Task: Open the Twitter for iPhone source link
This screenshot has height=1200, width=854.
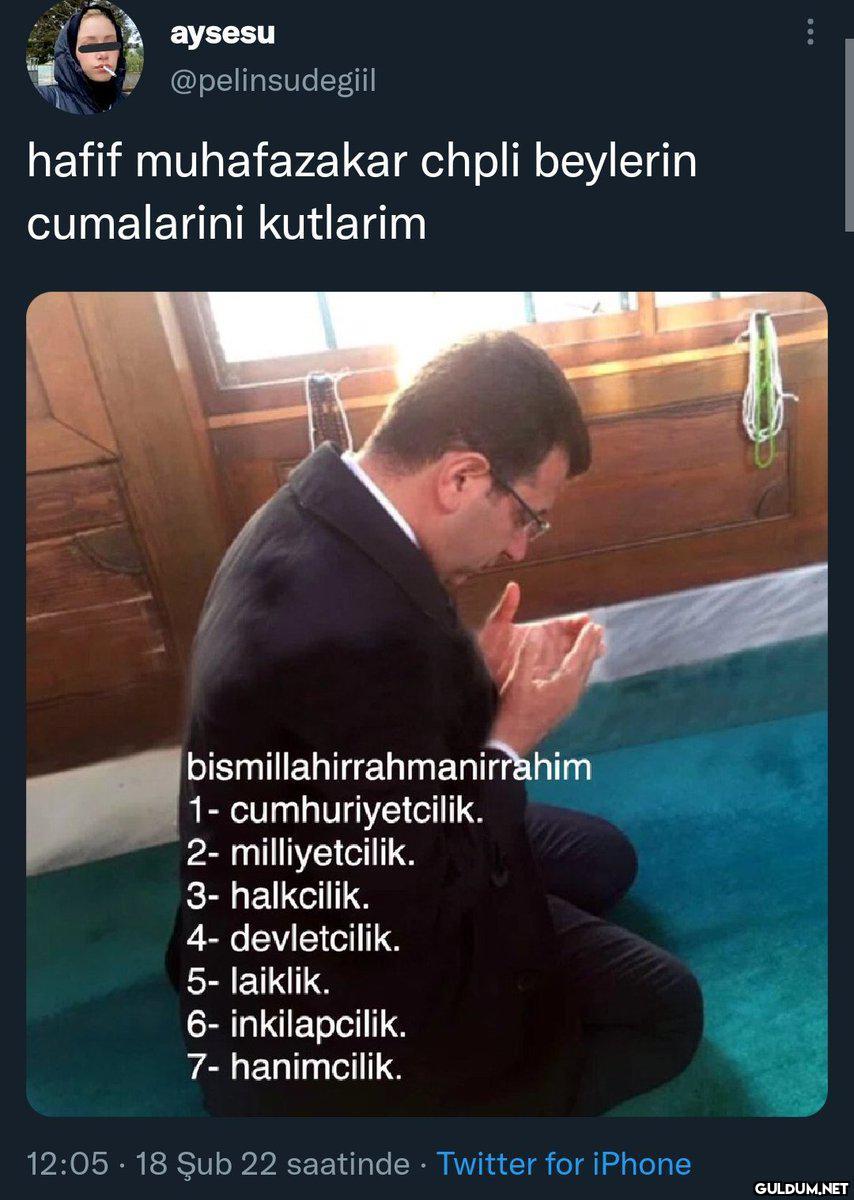Action: tap(564, 1164)
